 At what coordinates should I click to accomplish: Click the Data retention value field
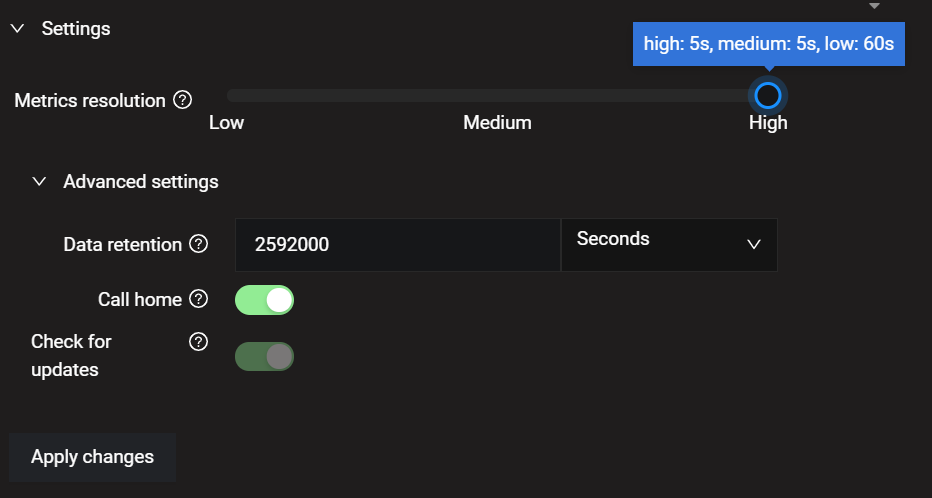tap(397, 244)
